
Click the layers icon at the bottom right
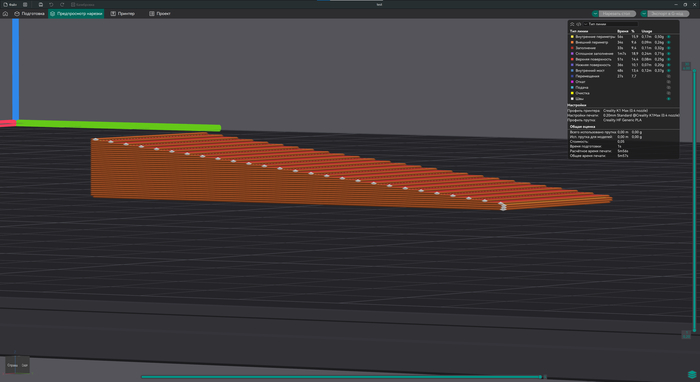(x=692, y=374)
